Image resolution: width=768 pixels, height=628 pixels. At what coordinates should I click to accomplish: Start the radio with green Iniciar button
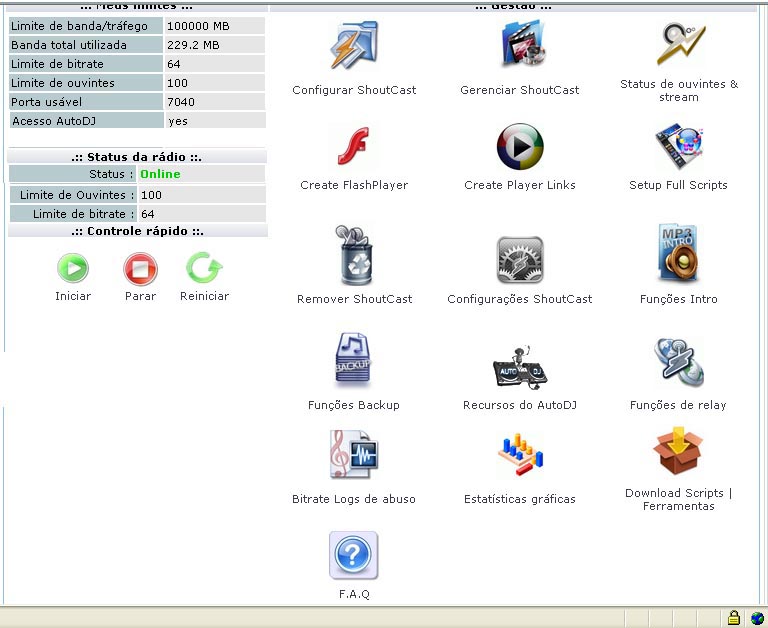click(72, 268)
